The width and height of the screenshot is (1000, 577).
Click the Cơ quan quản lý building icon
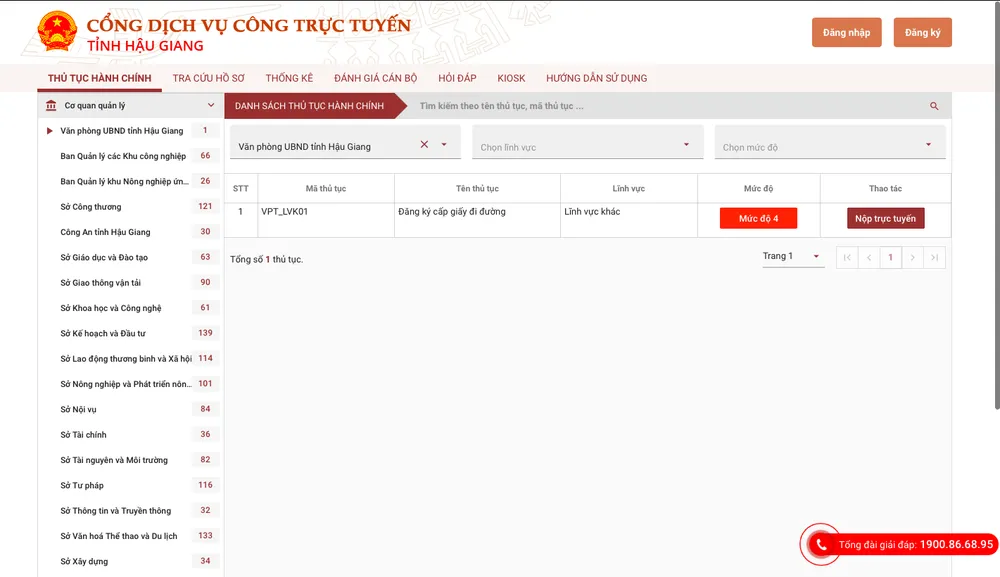pos(51,105)
